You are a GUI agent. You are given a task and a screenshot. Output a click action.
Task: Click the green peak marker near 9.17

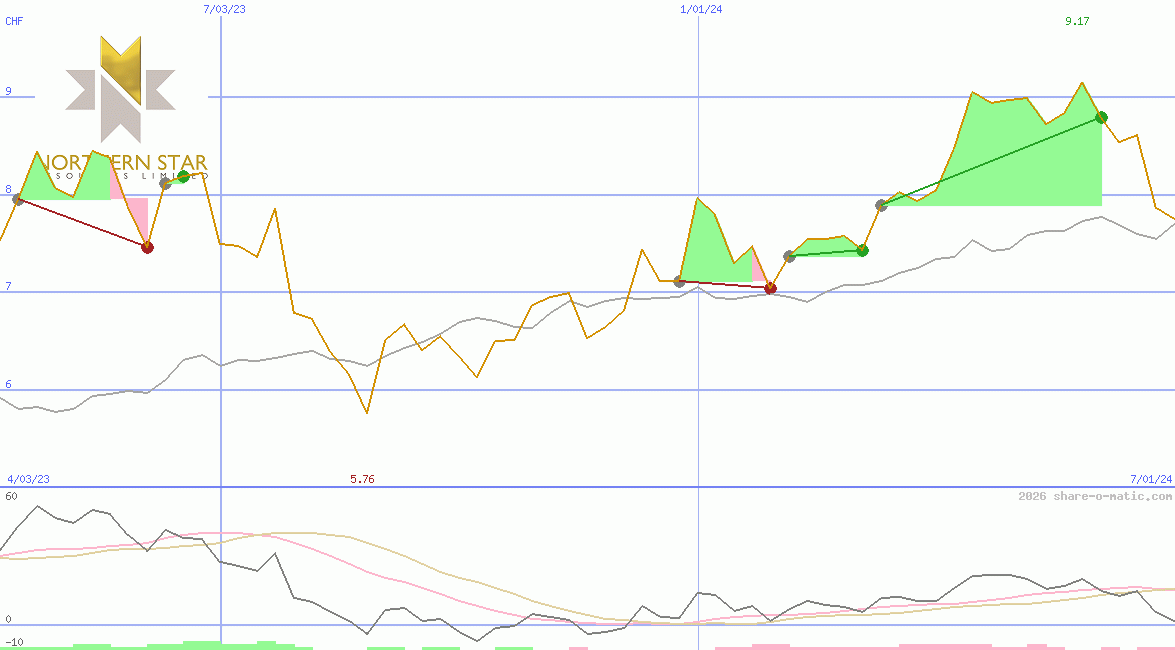[1101, 117]
